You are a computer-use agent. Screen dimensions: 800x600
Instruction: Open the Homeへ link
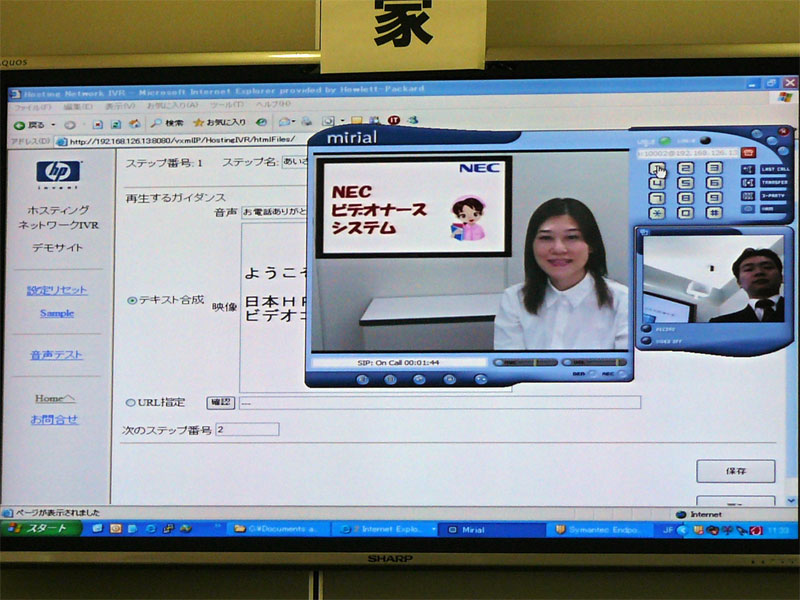tap(55, 398)
